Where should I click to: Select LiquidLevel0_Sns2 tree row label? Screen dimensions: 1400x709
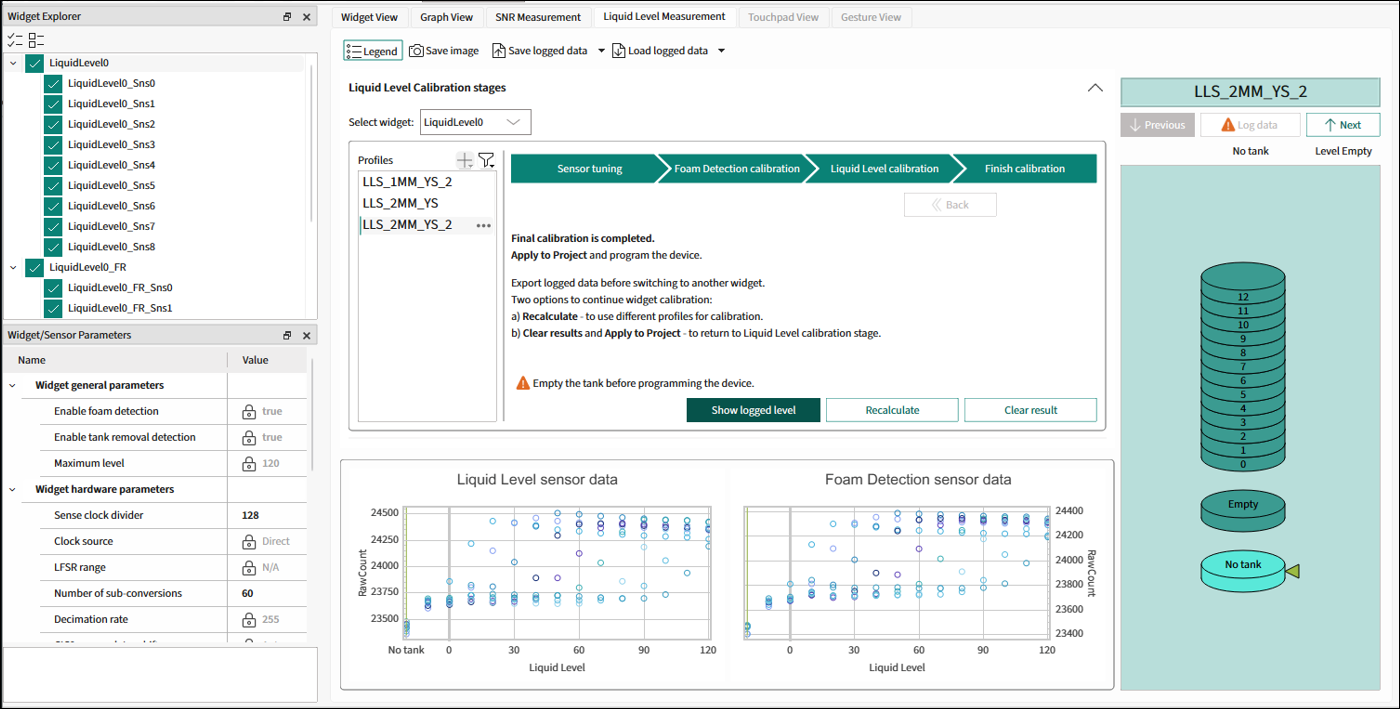pyautogui.click(x=111, y=124)
